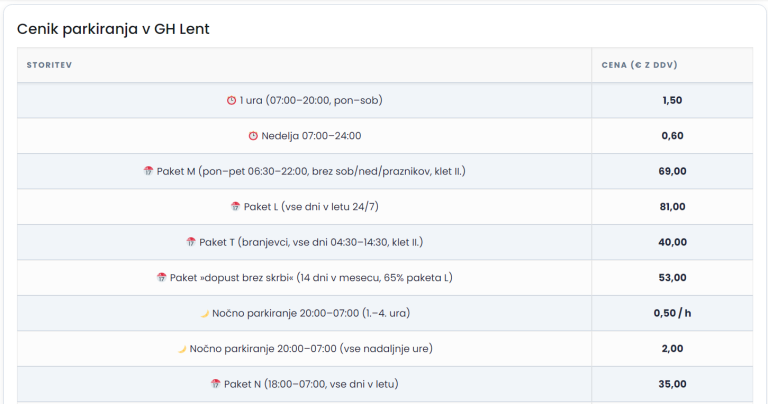Select the 40,00 price for Paket T
The height and width of the screenshot is (404, 768).
coord(672,242)
